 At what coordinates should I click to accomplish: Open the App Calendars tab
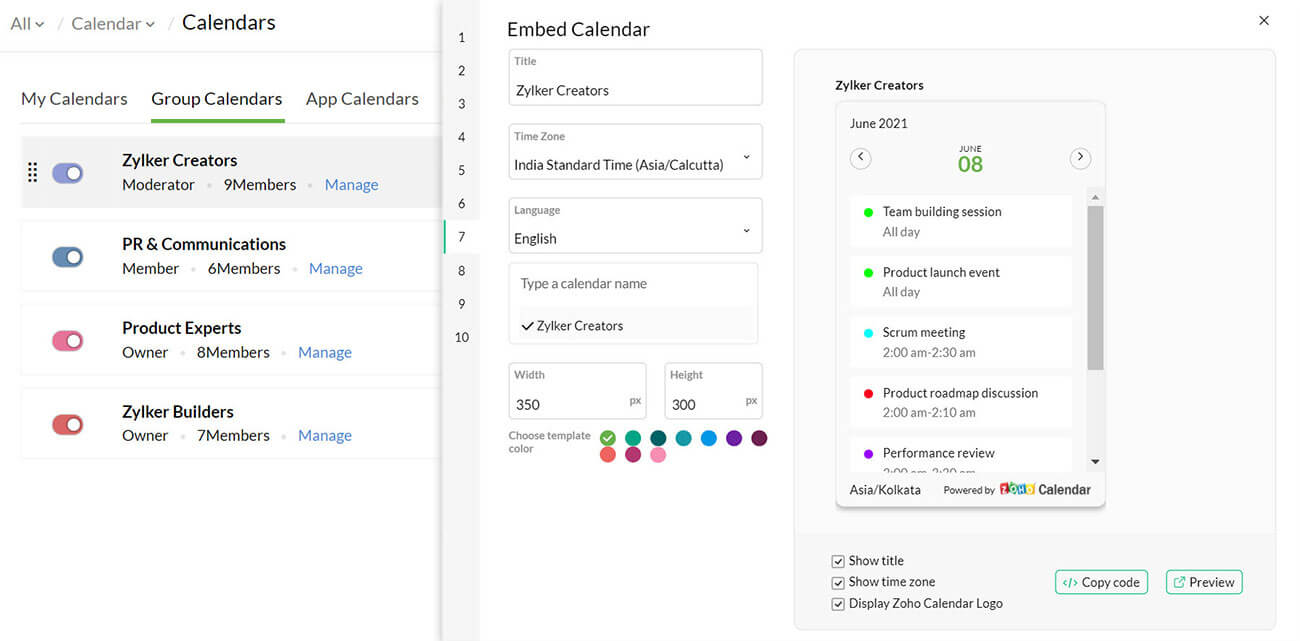[362, 99]
